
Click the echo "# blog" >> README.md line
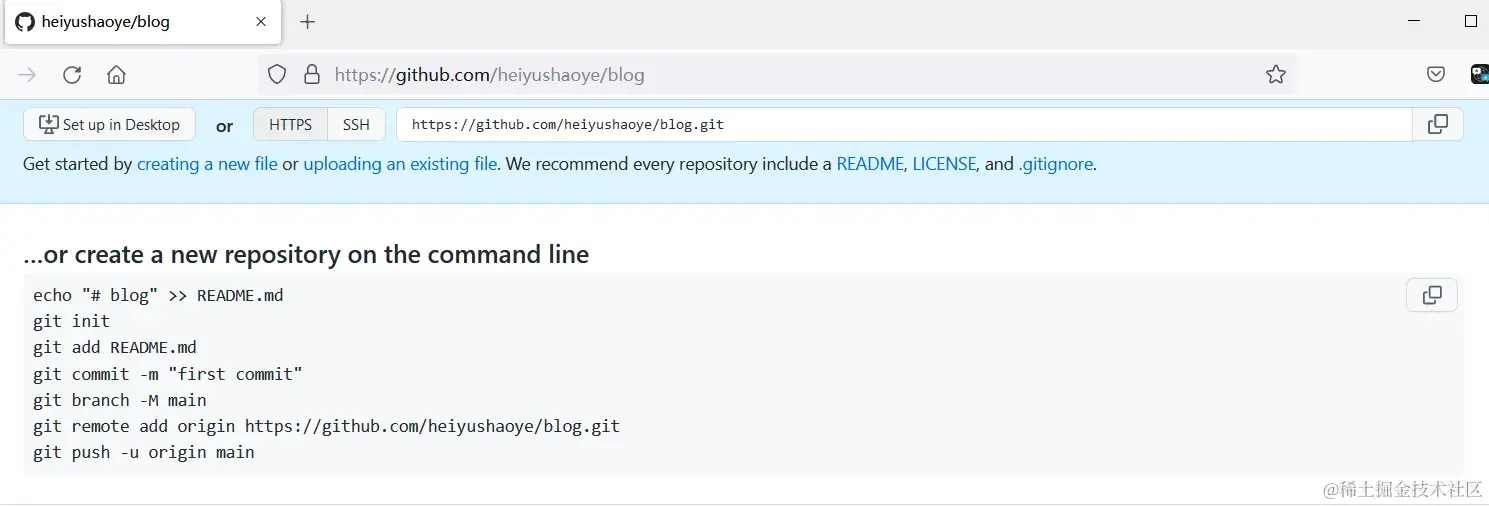158,295
